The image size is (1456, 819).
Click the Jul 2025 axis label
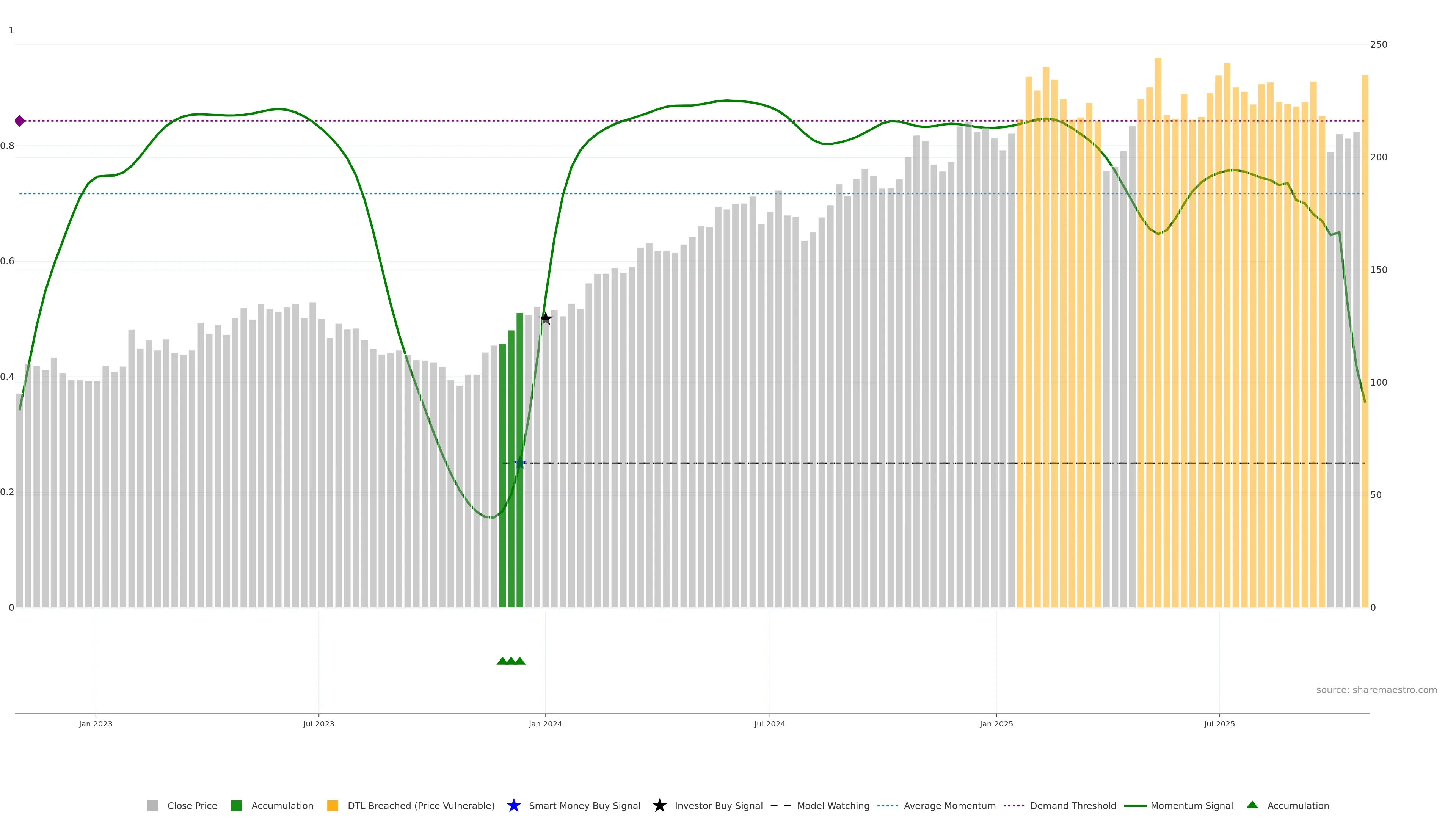1219,723
